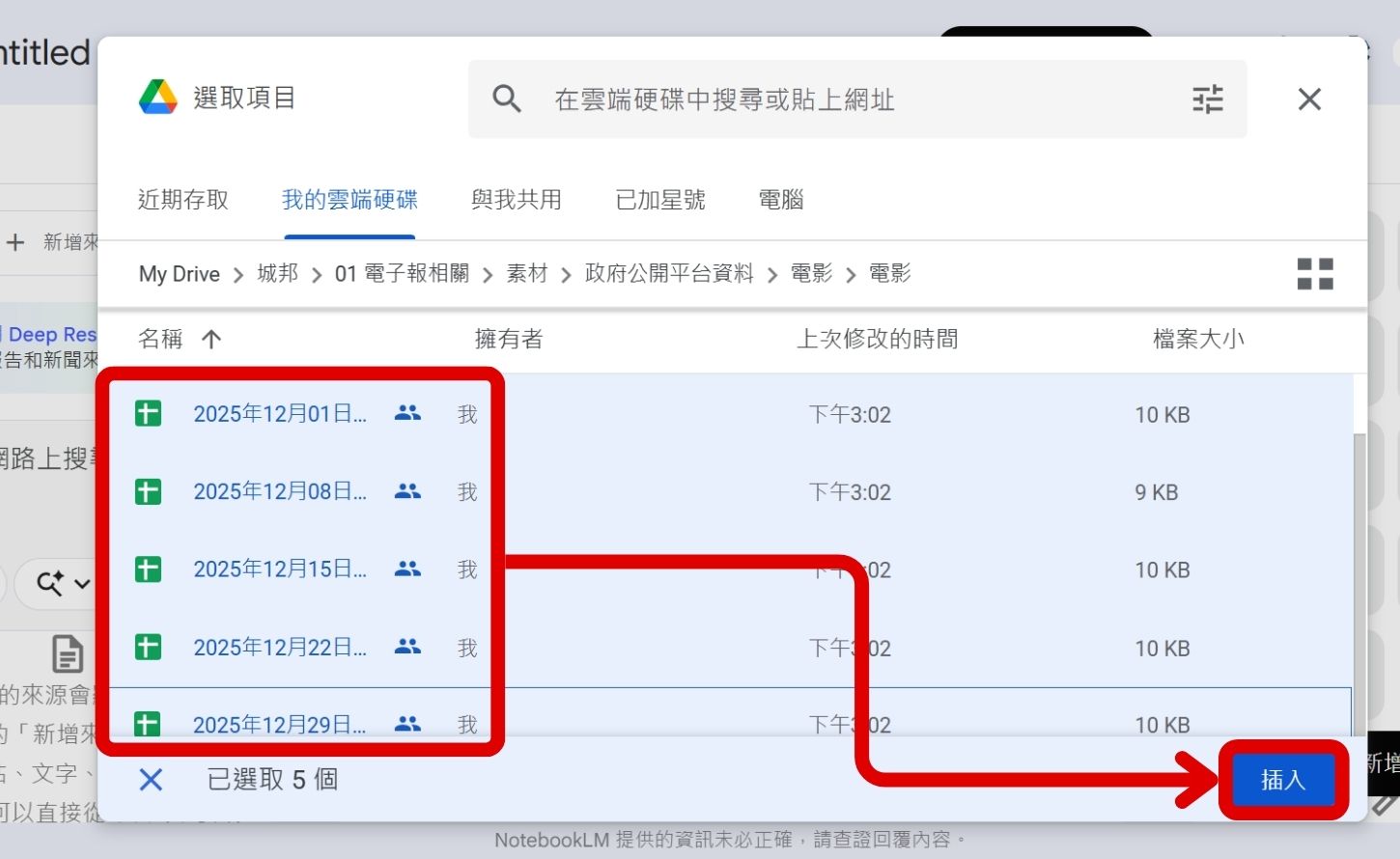Reverse sort order using 名稱 arrow
Image resolution: width=1400 pixels, height=859 pixels.
click(x=210, y=339)
